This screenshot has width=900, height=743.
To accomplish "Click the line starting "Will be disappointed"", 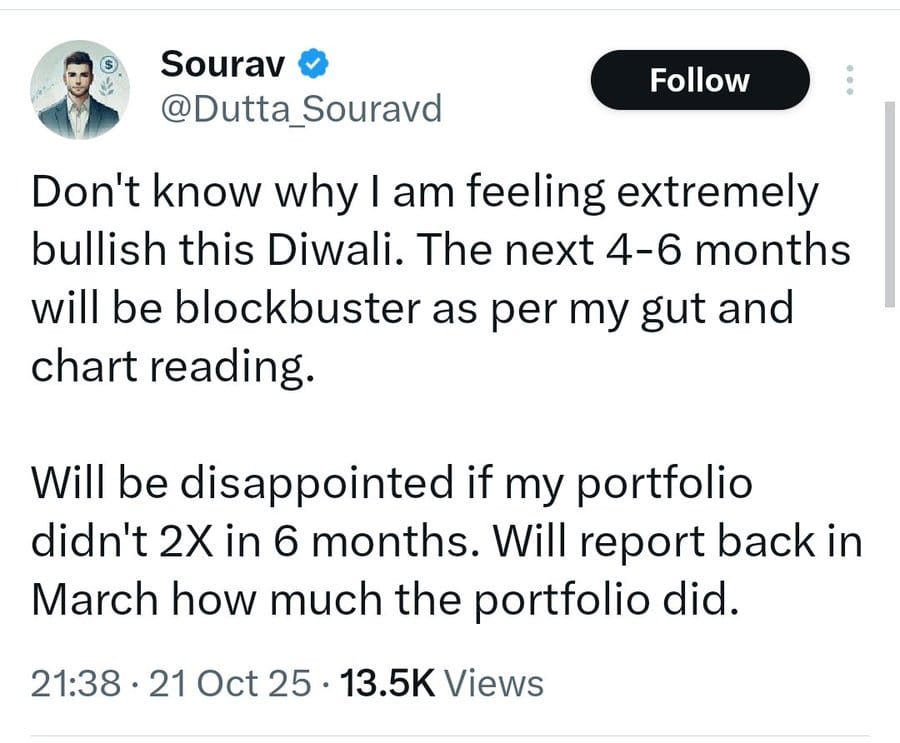I will pos(391,484).
